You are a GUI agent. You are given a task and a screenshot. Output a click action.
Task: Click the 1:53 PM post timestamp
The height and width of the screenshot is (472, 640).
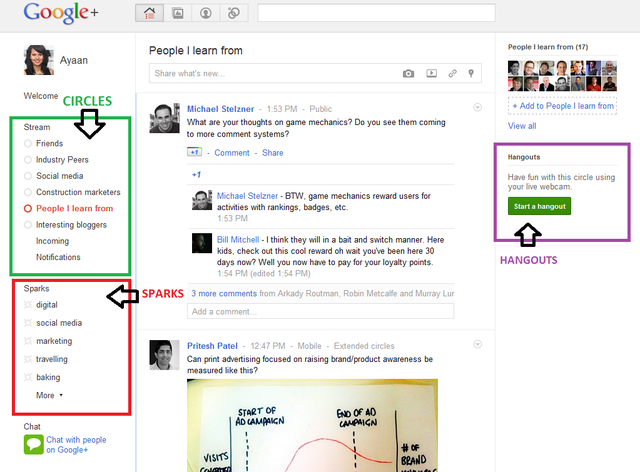282,109
